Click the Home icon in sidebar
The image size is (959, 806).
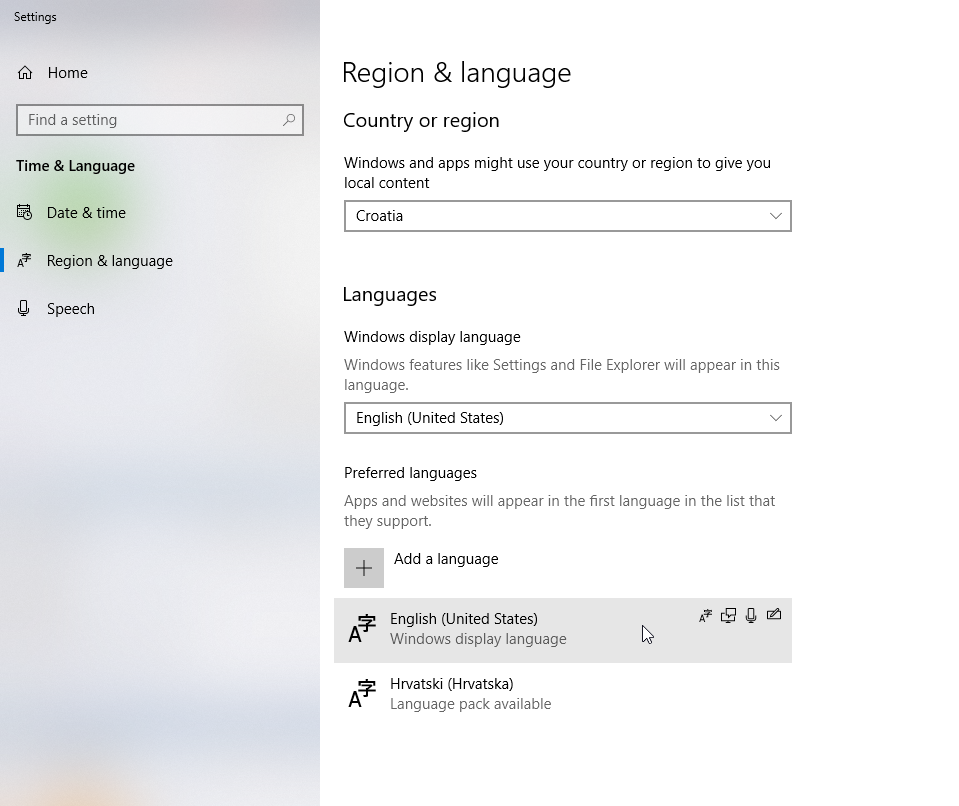point(25,73)
